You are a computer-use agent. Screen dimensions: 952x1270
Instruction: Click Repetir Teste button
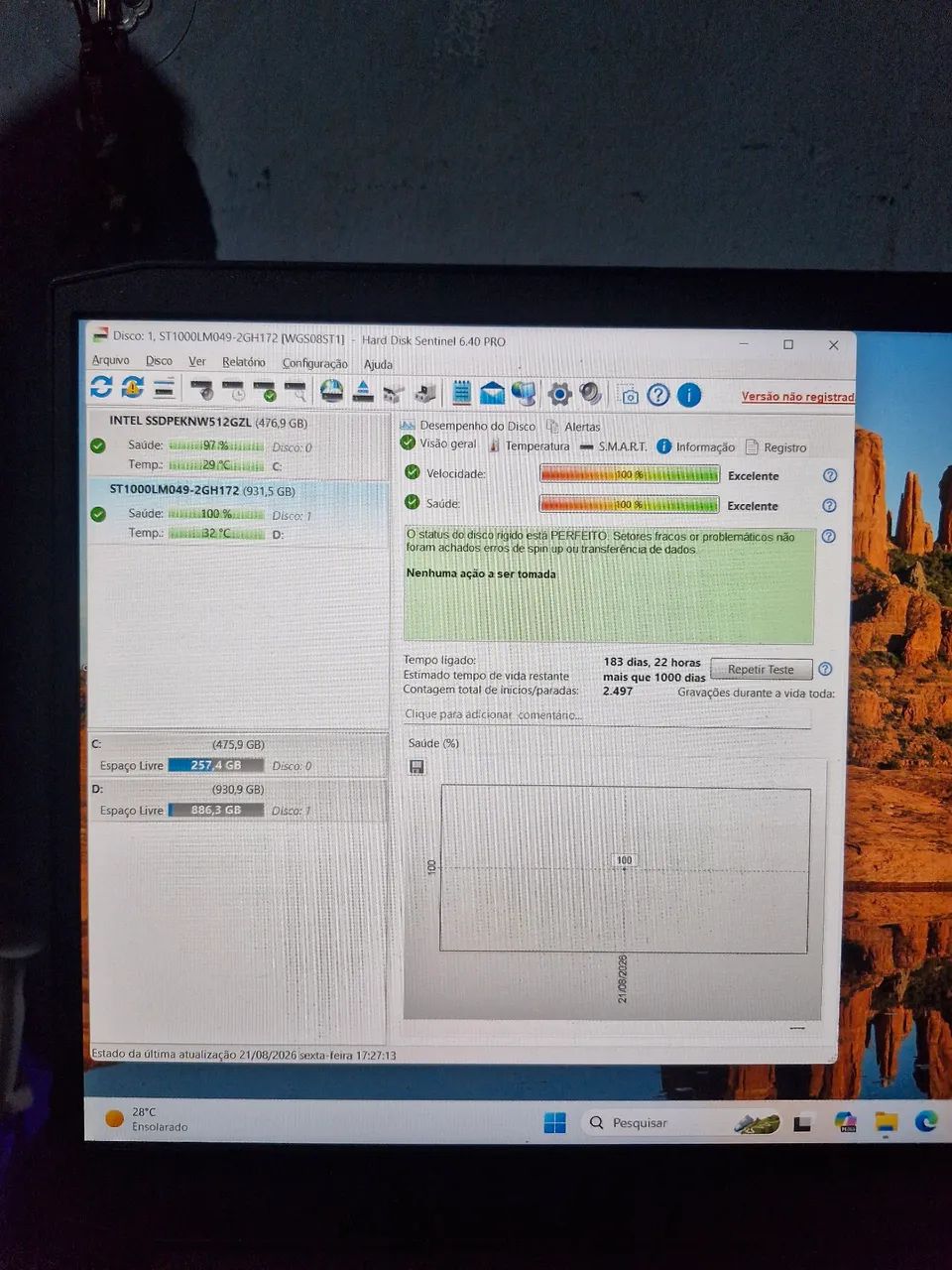point(762,670)
